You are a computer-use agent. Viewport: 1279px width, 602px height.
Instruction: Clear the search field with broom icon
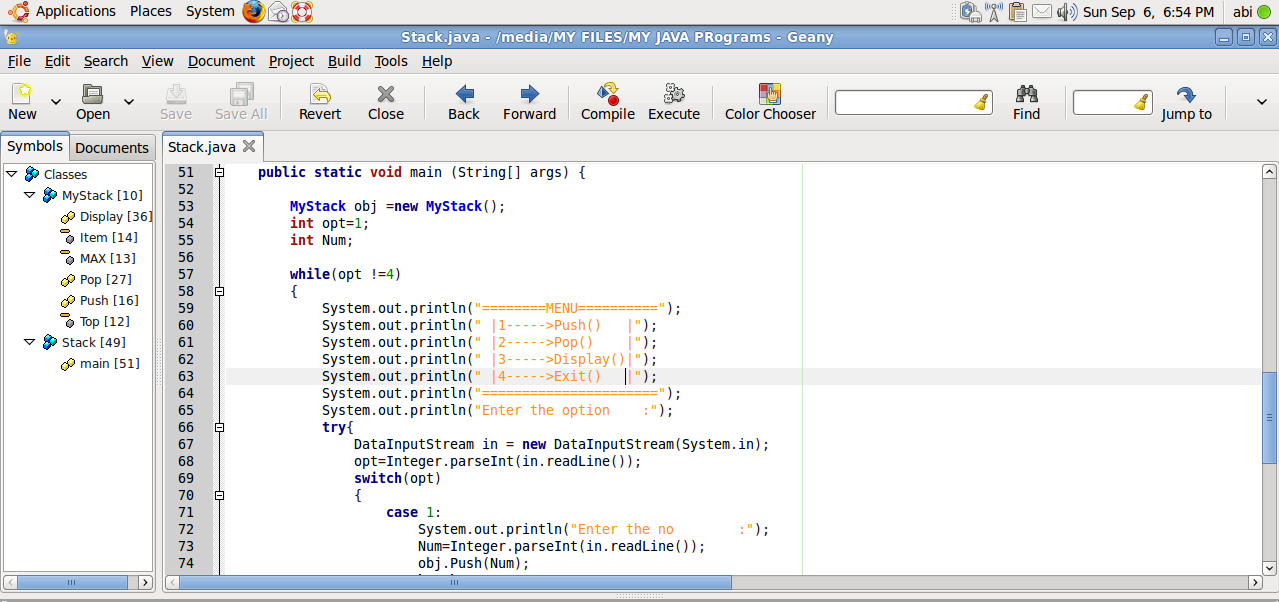pos(981,102)
